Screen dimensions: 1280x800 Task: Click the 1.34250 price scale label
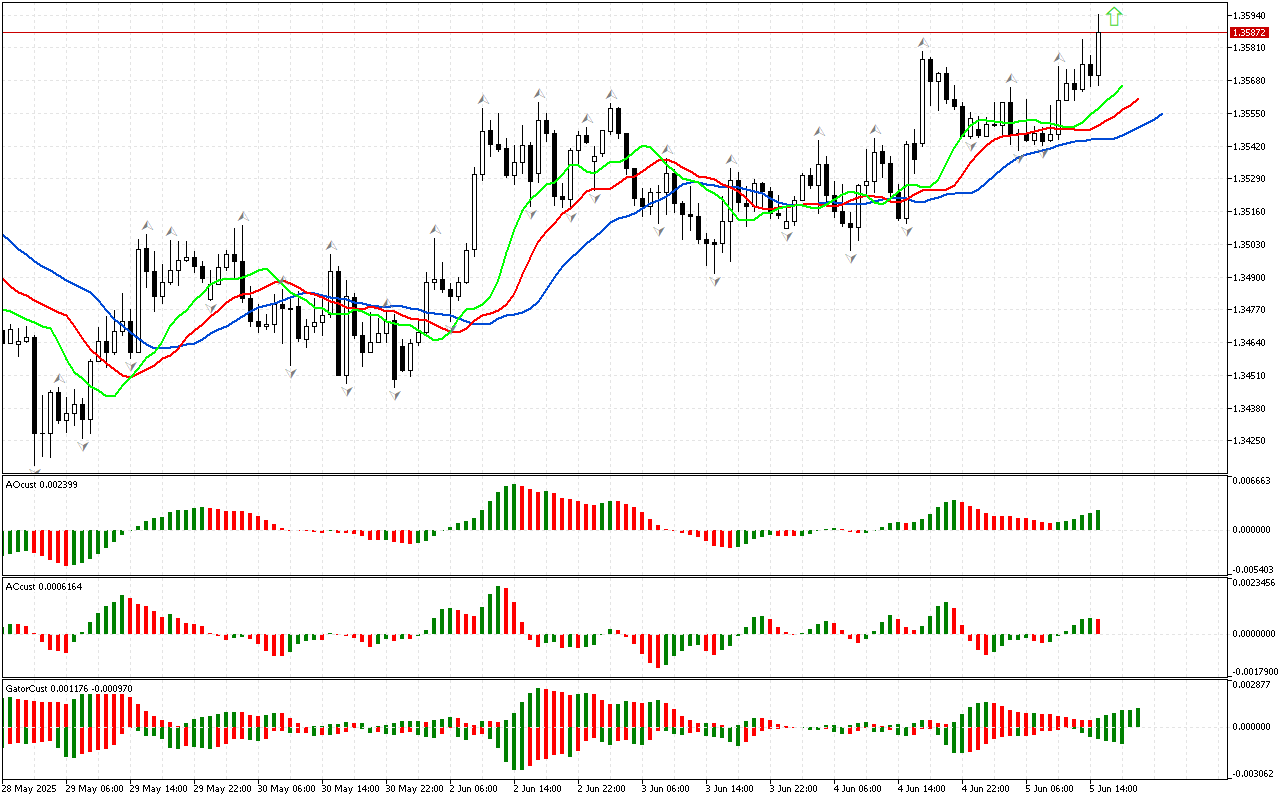click(1251, 441)
